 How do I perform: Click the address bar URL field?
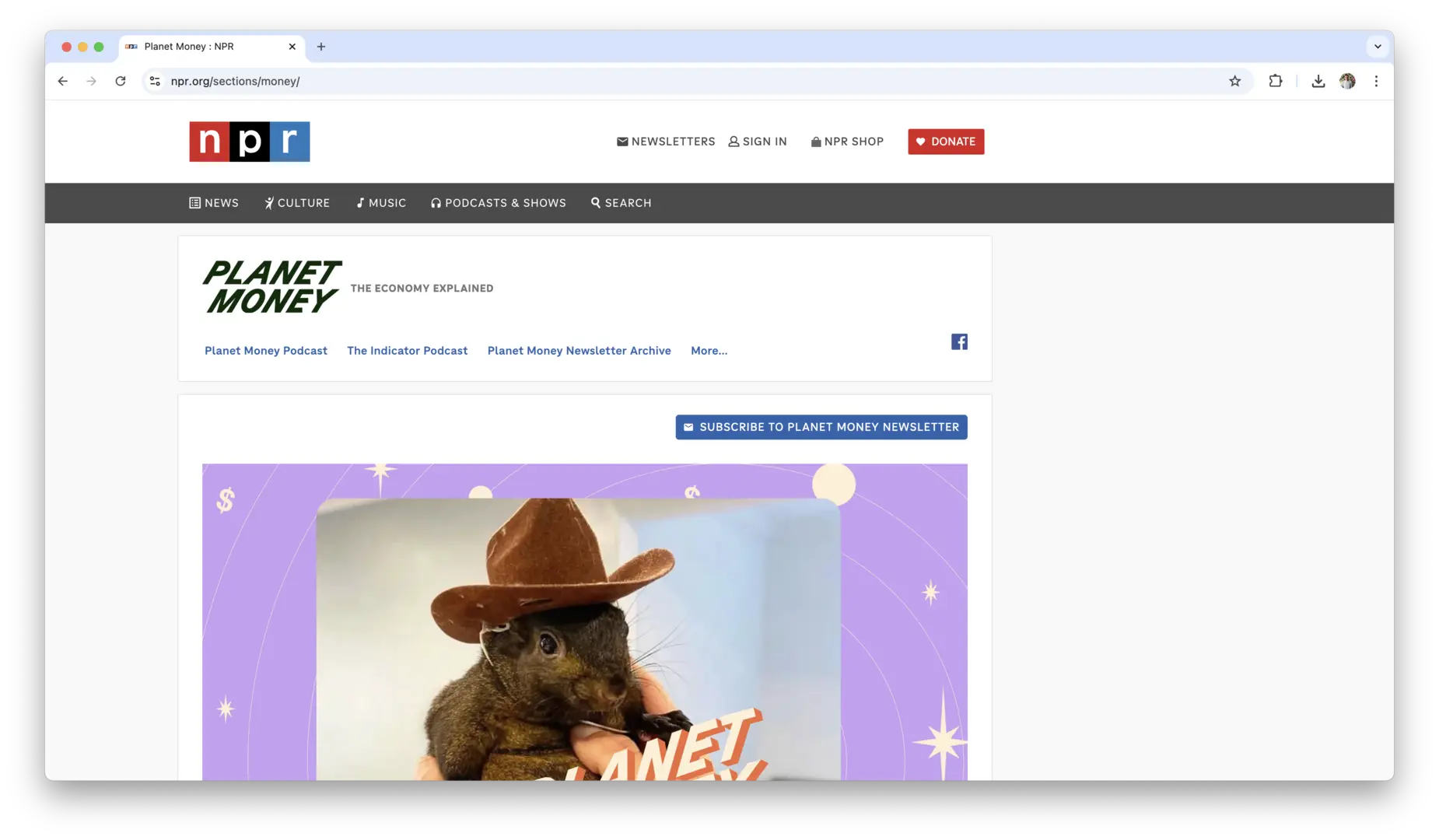[x=622, y=81]
